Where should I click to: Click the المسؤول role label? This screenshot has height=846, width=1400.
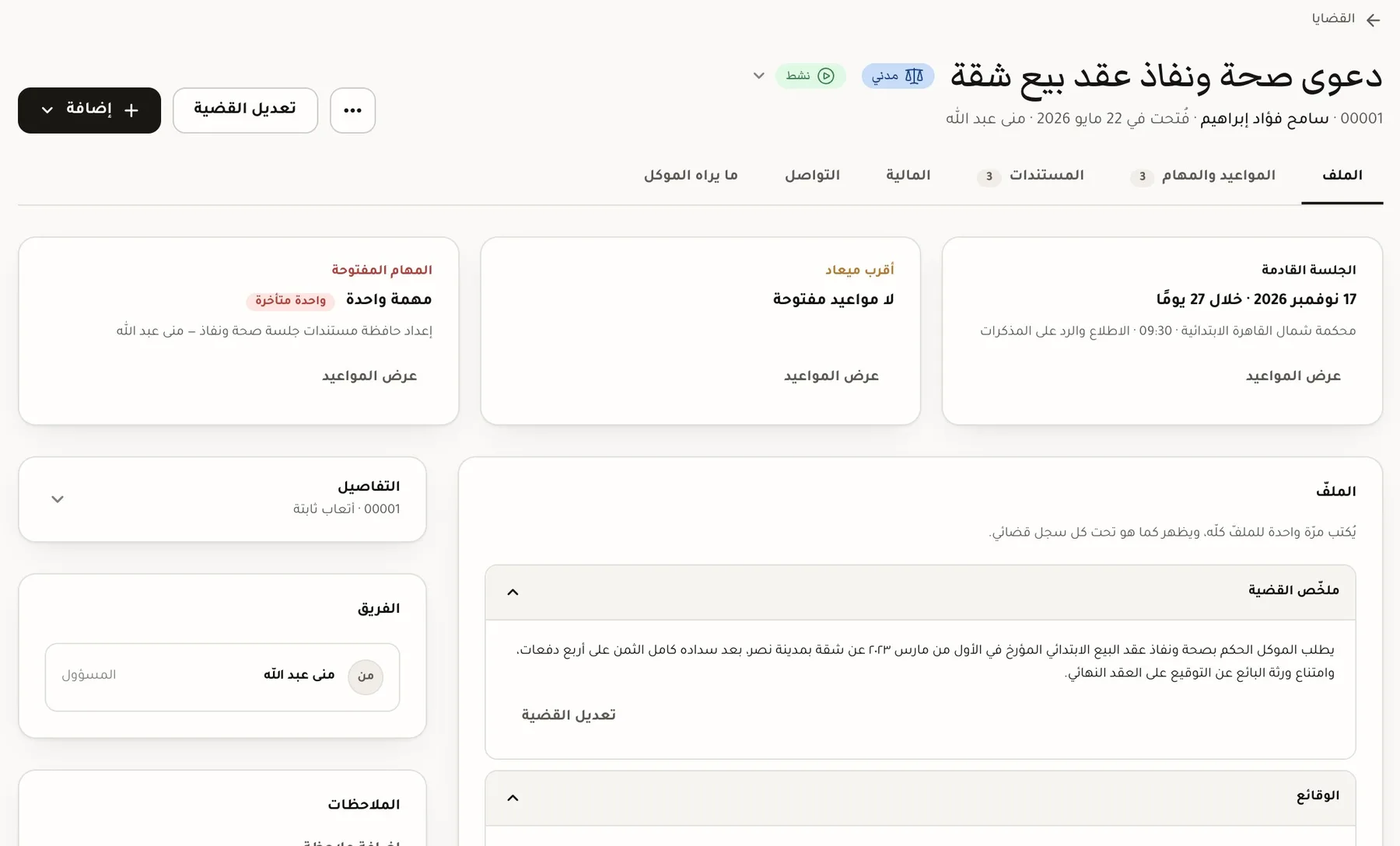(89, 675)
